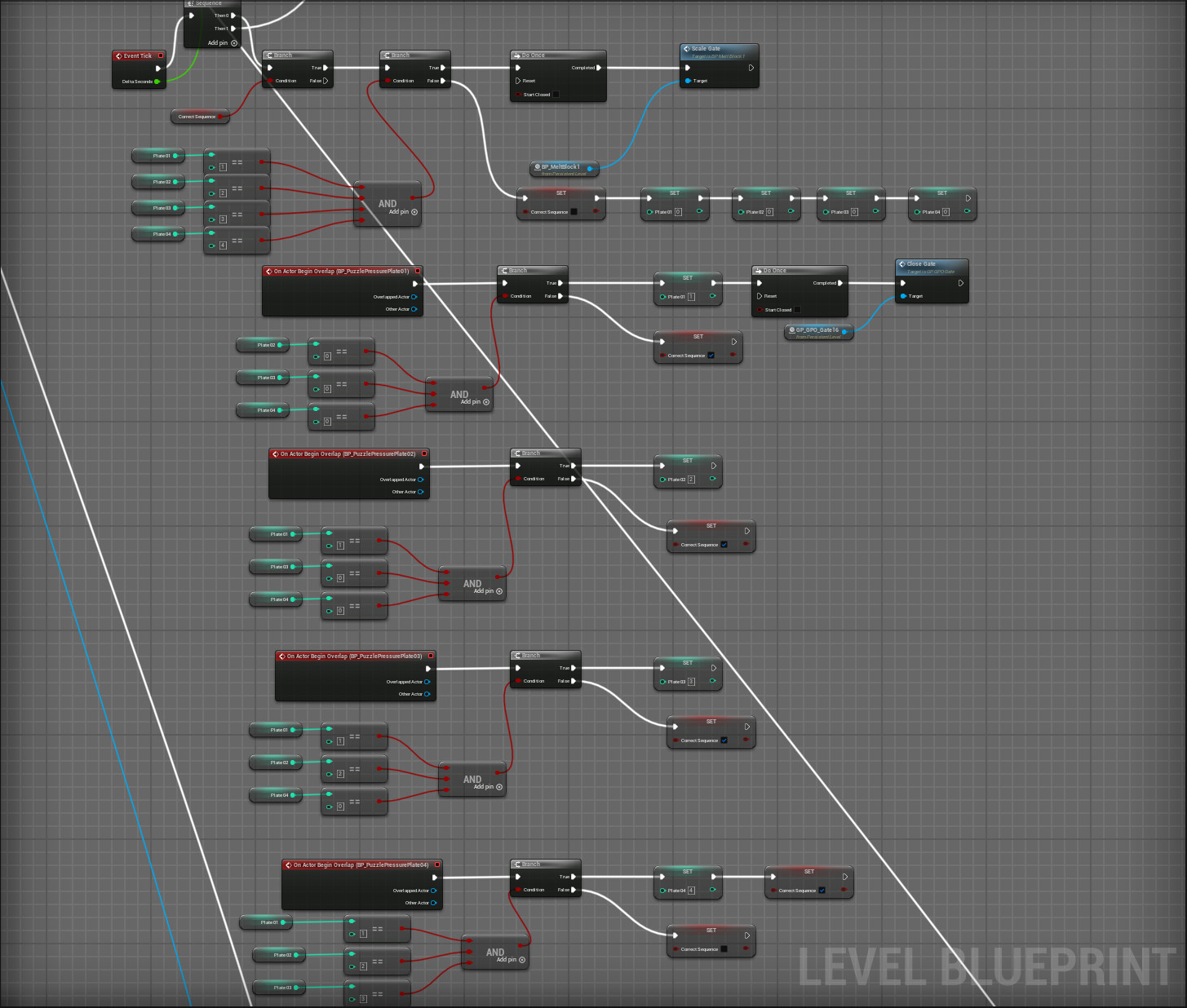Click the Then 0 pin on Sequence node

(x=233, y=15)
